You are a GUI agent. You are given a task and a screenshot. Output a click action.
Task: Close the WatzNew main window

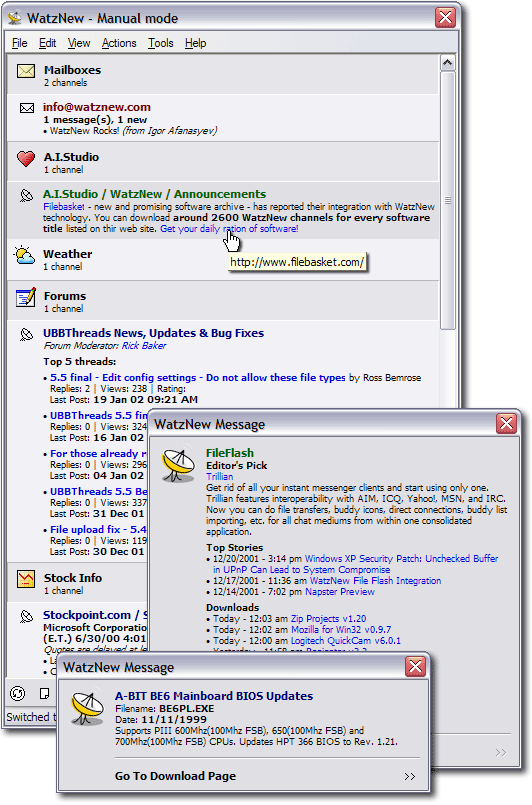pos(445,18)
